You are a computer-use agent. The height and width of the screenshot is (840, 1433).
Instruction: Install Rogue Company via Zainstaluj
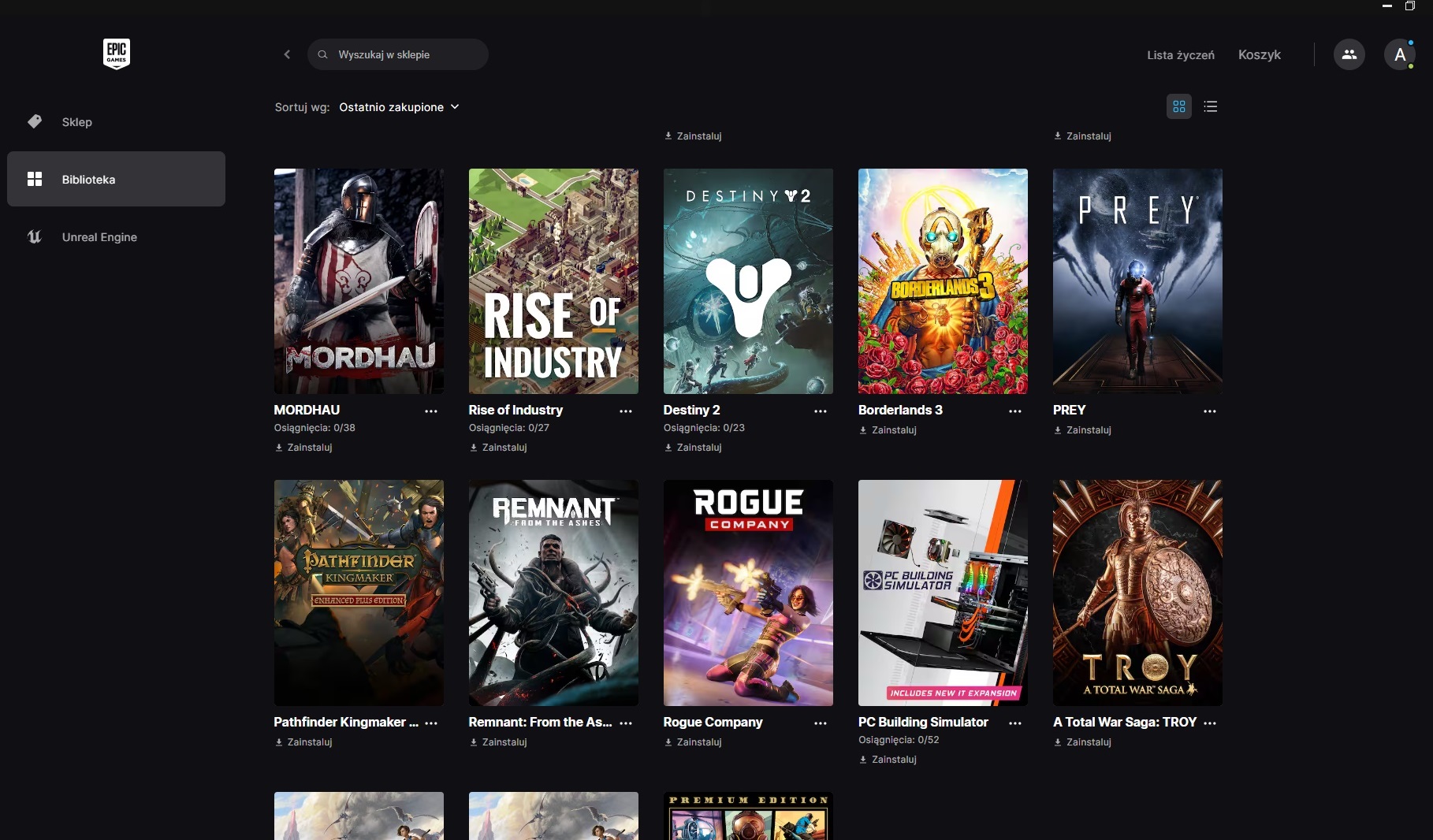(693, 742)
